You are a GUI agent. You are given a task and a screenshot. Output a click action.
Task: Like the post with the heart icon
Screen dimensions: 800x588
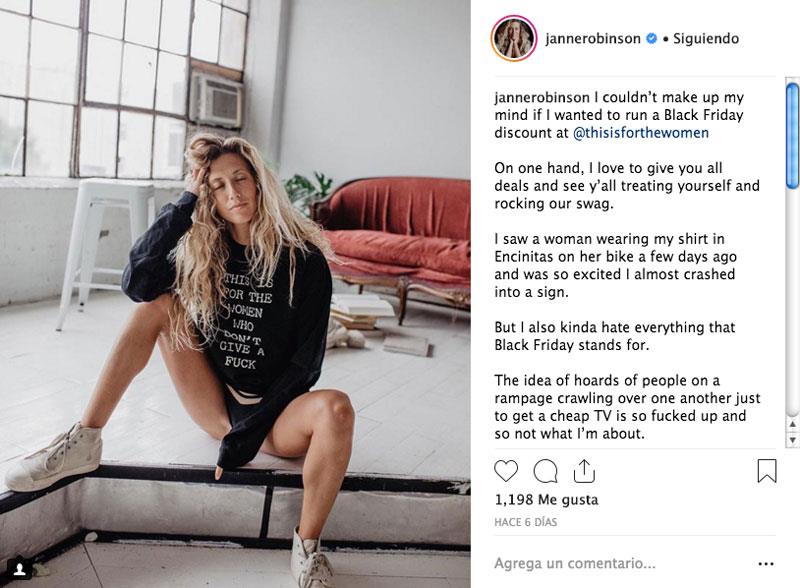click(506, 471)
